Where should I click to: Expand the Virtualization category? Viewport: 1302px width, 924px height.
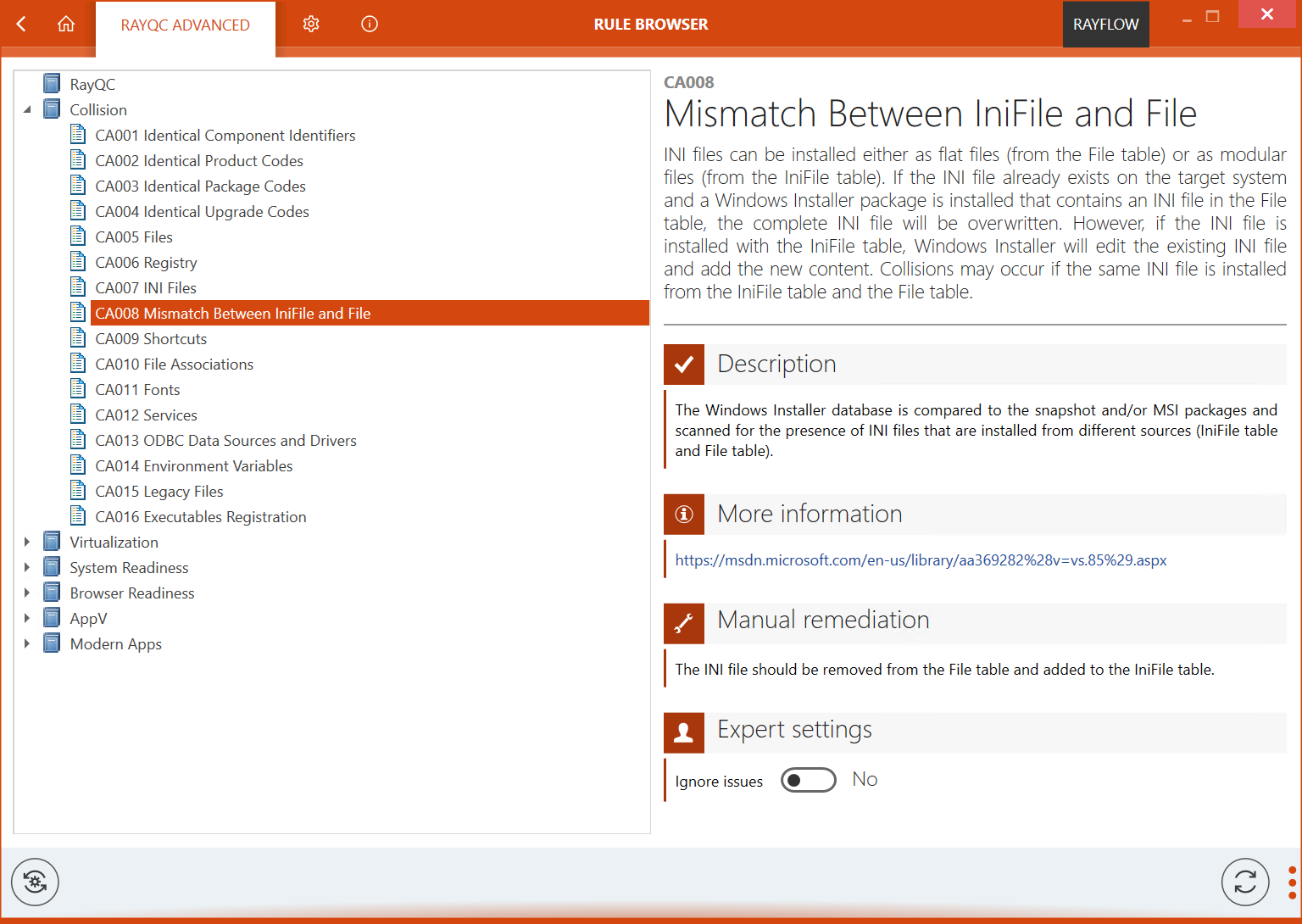(x=27, y=542)
